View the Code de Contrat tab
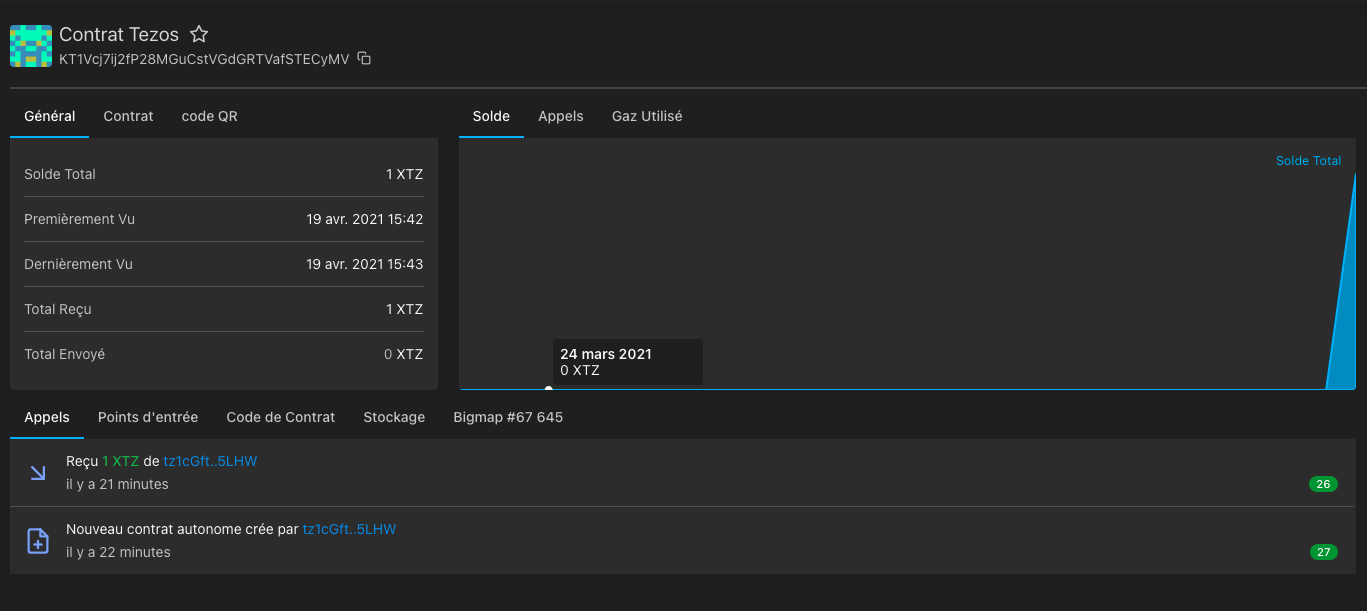Screen dimensions: 1367x611 tap(280, 417)
